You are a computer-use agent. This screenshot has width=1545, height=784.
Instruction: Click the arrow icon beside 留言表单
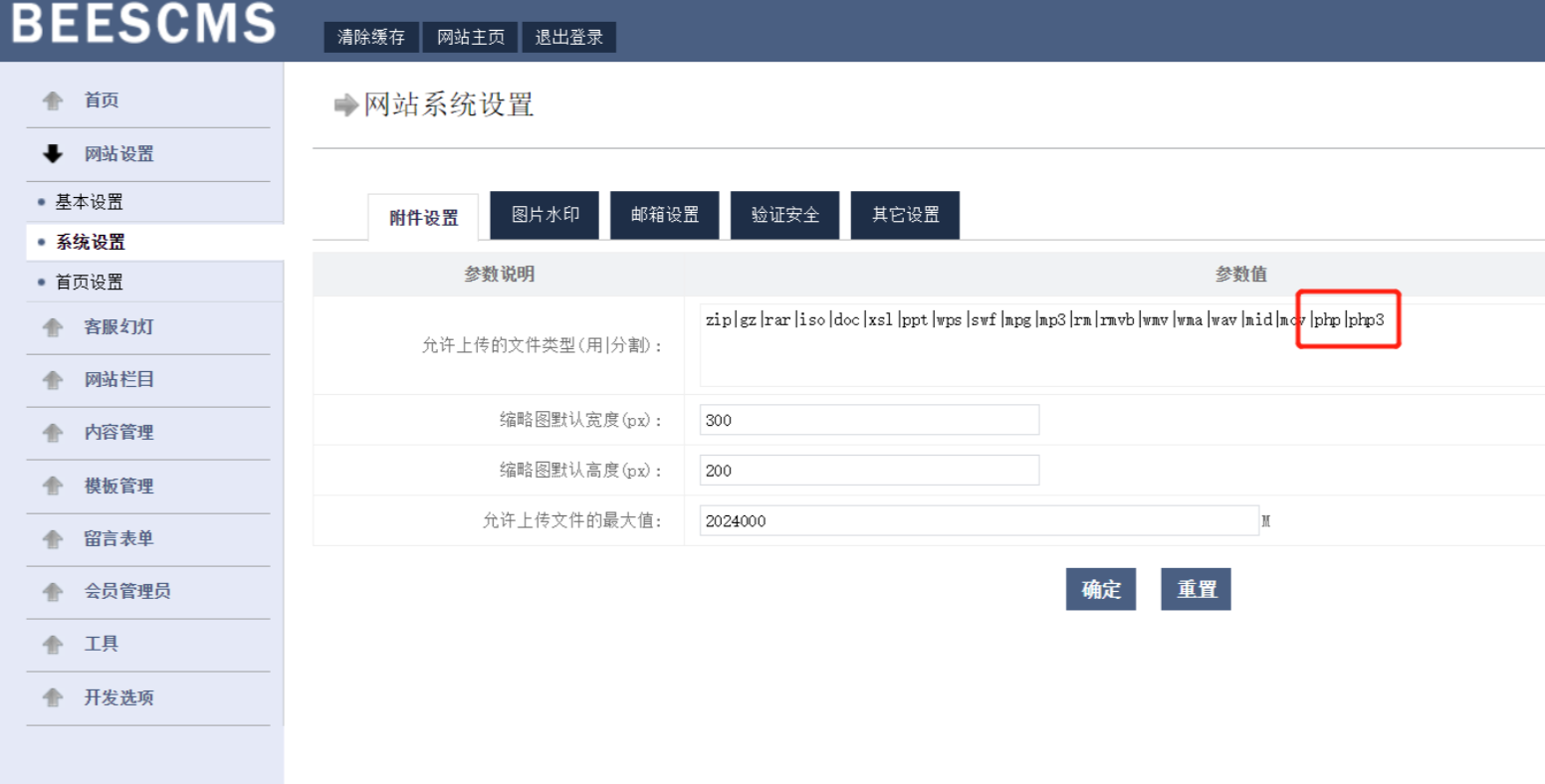[x=53, y=538]
